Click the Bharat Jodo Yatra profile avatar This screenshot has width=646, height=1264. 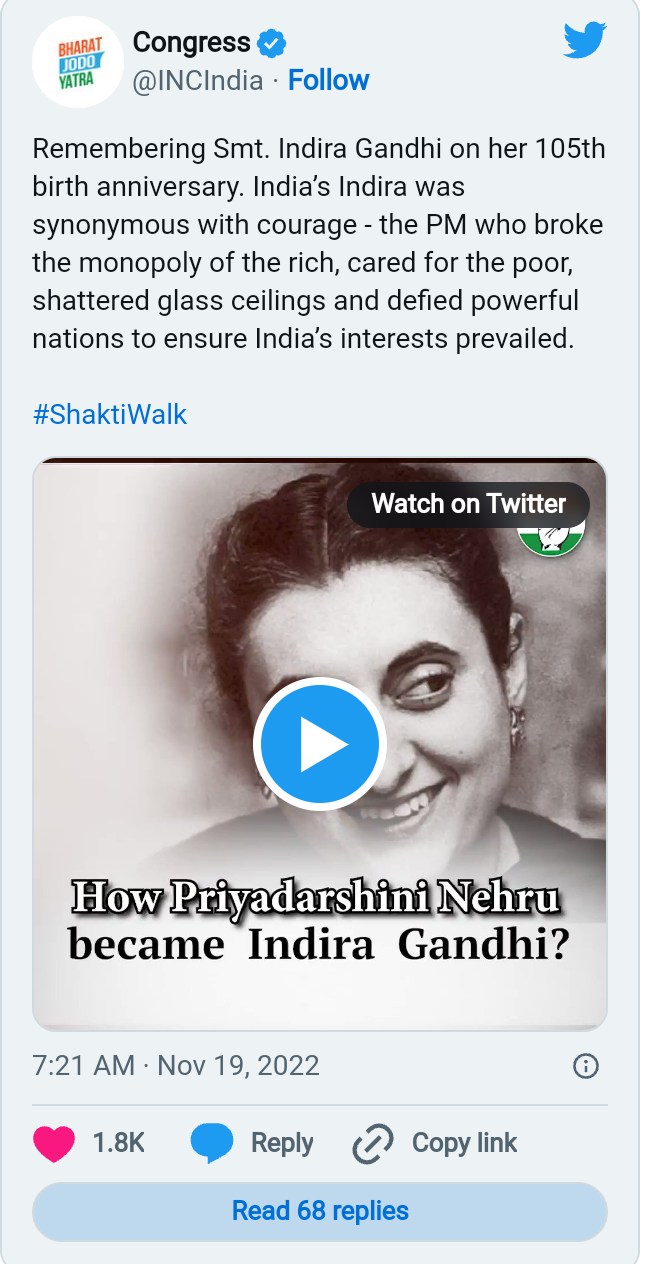click(77, 62)
